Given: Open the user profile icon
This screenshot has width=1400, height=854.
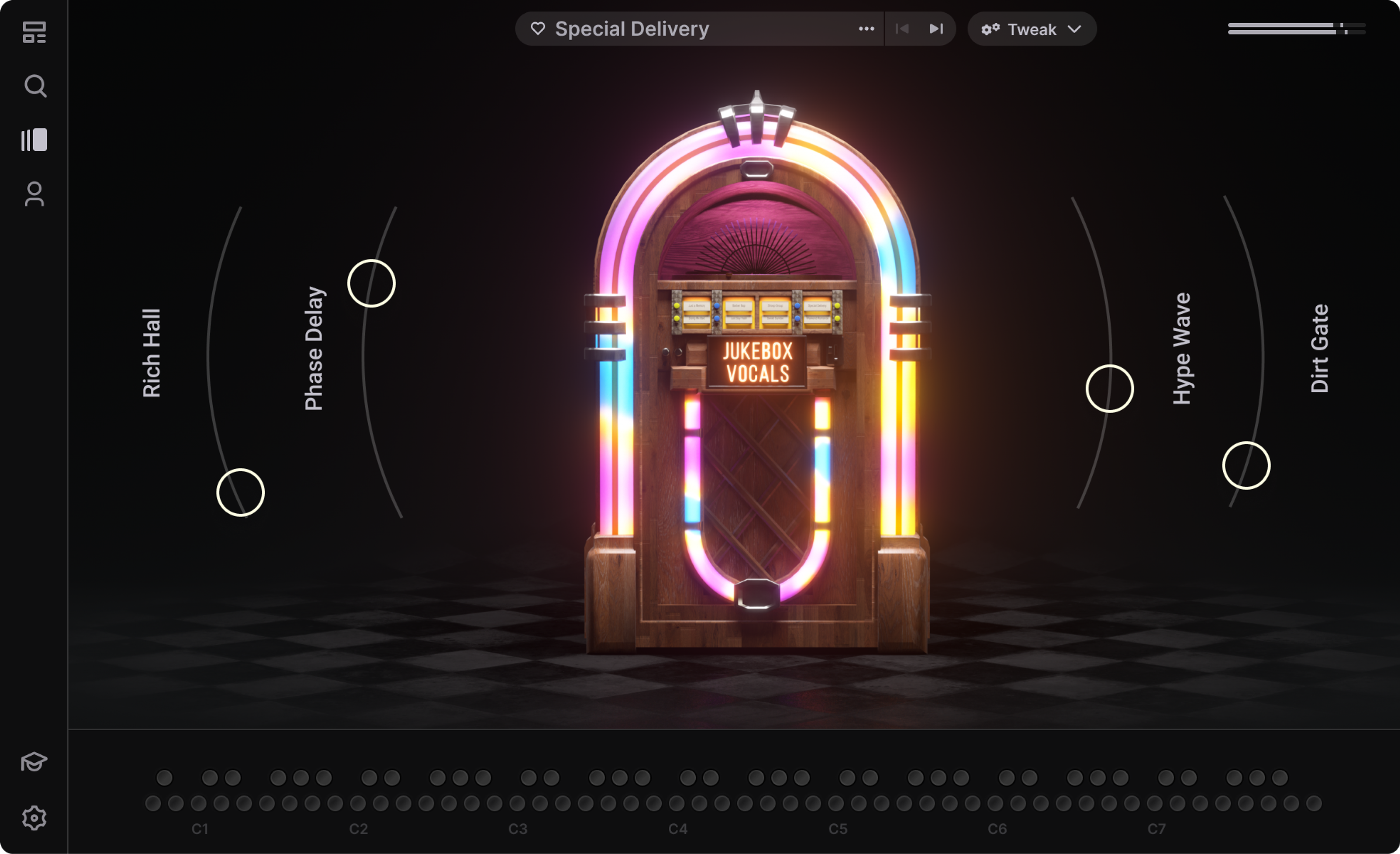Looking at the screenshot, I should coord(35,194).
